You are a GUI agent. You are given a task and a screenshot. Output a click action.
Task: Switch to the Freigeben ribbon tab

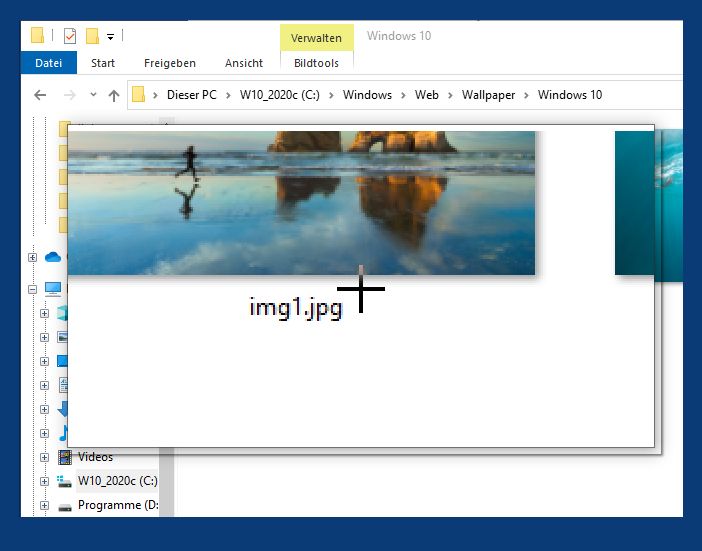point(170,63)
